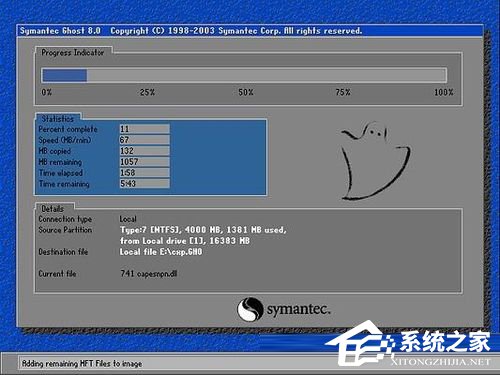Click the Statistics panel heading
This screenshot has height=375, width=500.
pos(58,118)
